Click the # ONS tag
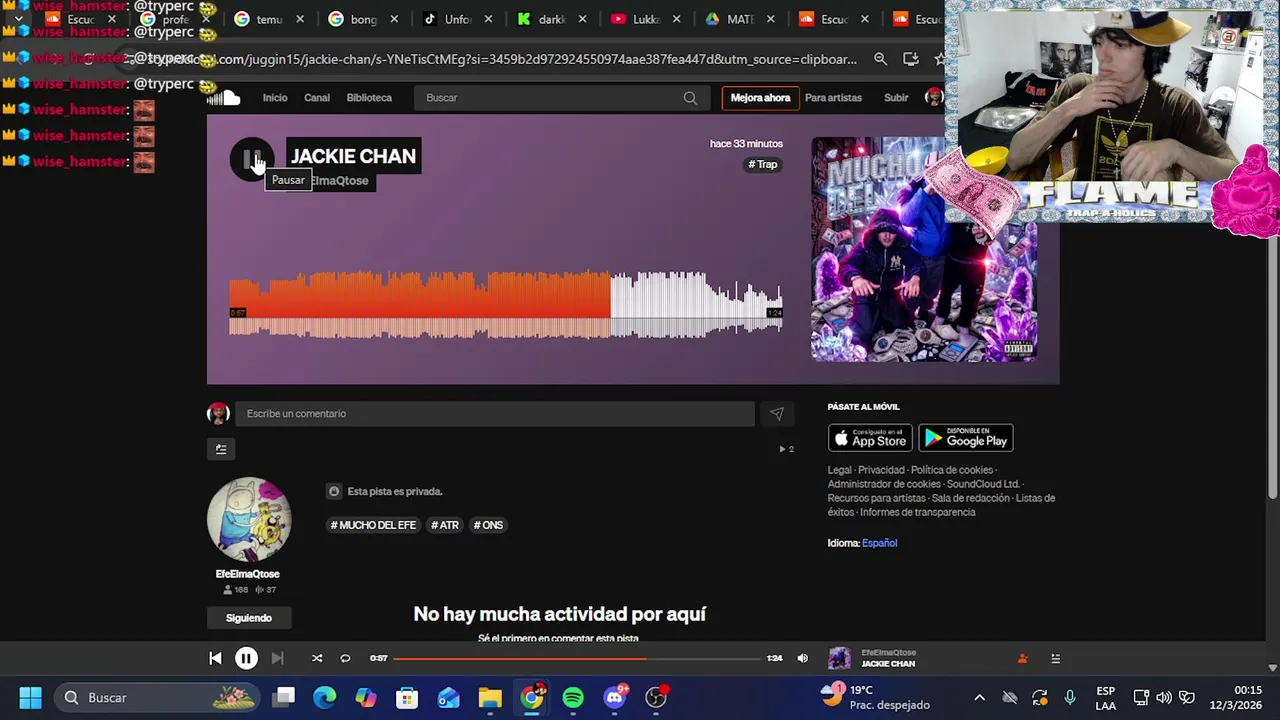1280x720 pixels. [489, 525]
